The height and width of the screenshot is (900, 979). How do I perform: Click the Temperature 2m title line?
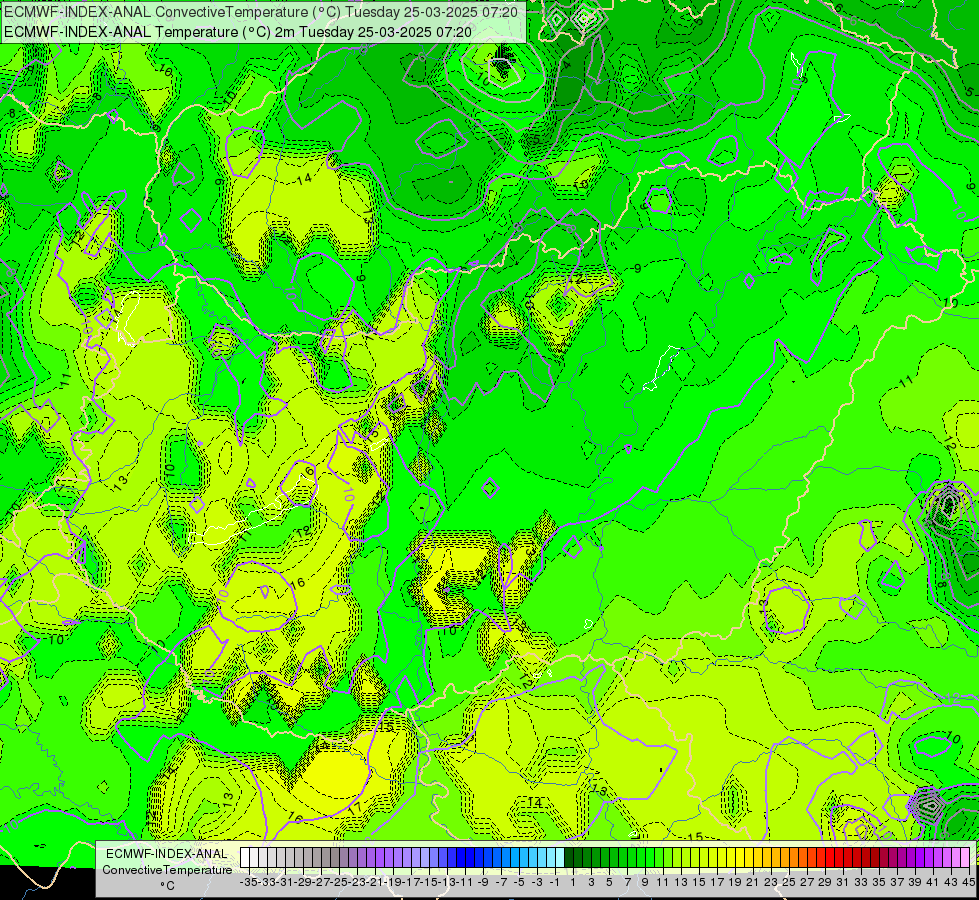[238, 32]
